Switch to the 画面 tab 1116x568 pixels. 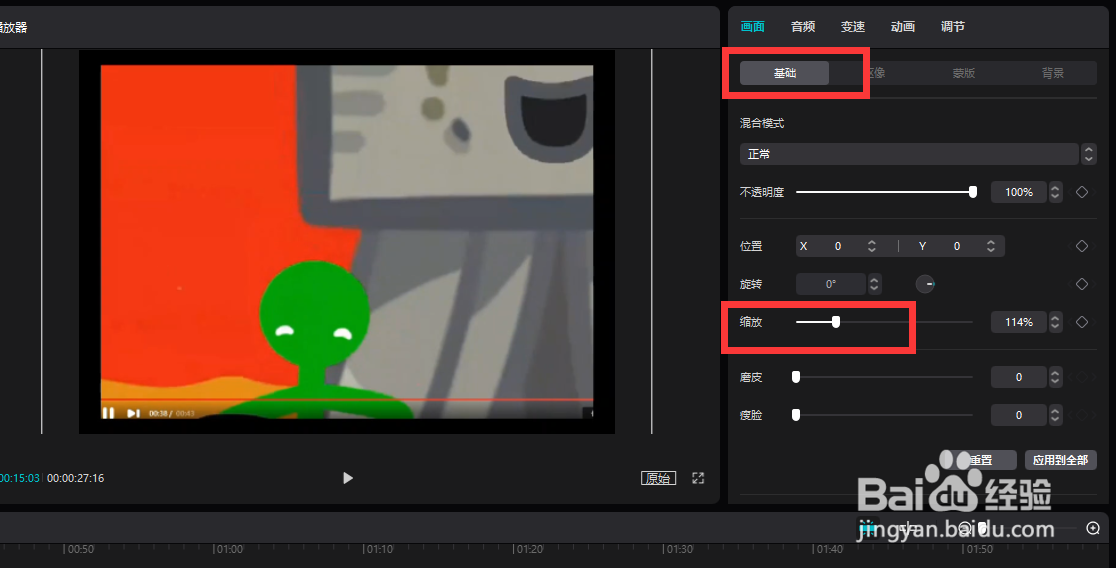752,27
